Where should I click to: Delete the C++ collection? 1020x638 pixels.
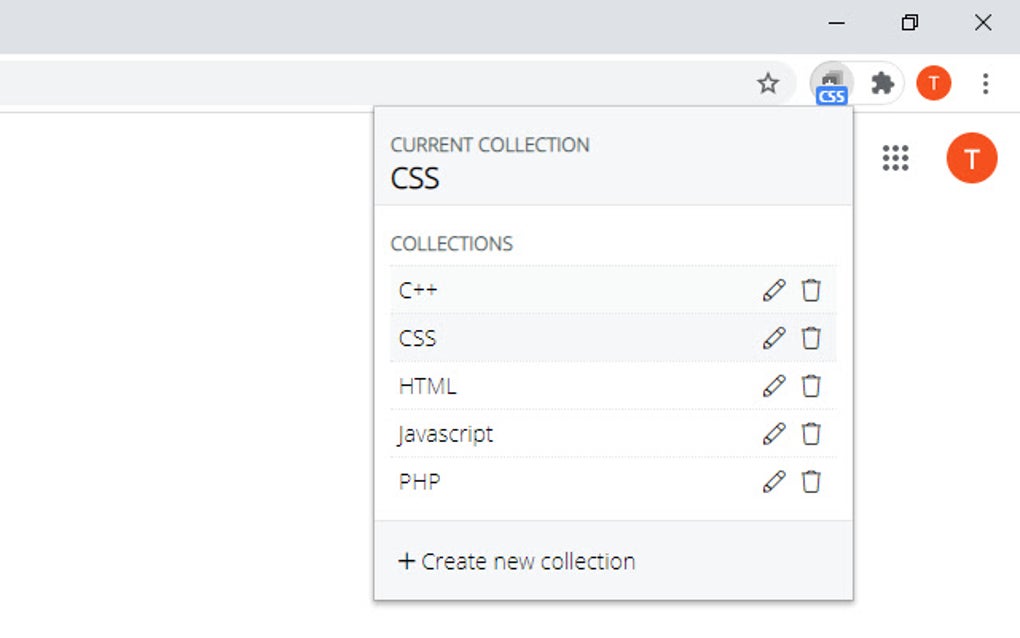coord(811,290)
